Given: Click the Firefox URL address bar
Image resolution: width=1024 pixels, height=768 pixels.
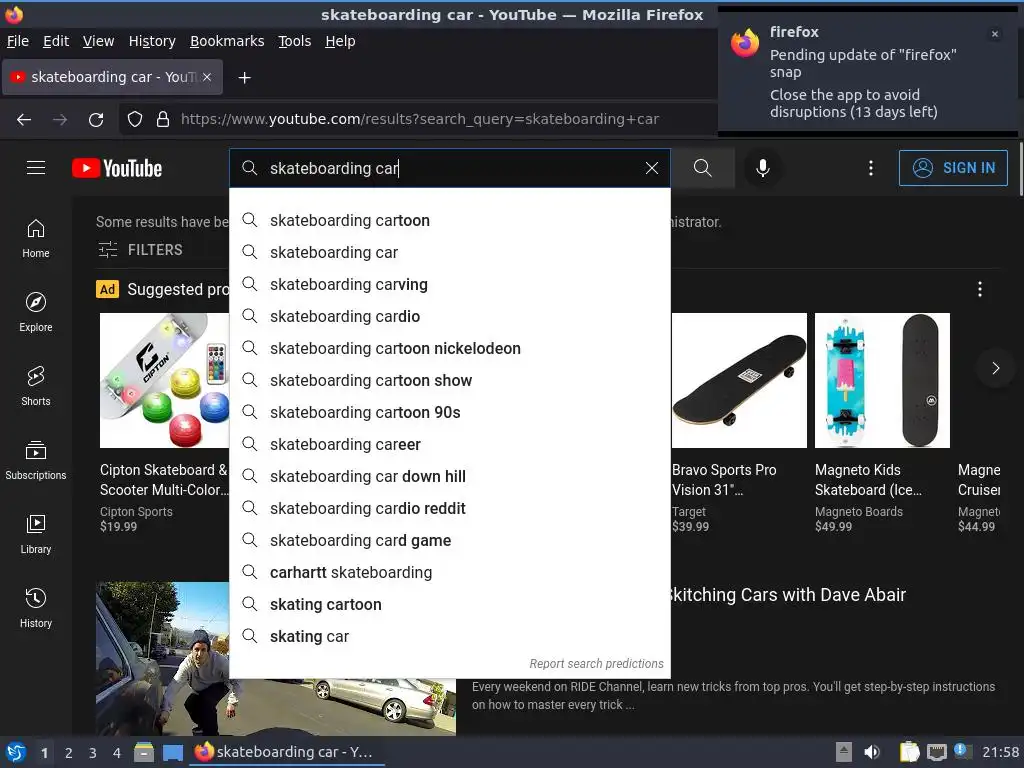Looking at the screenshot, I should (418, 119).
